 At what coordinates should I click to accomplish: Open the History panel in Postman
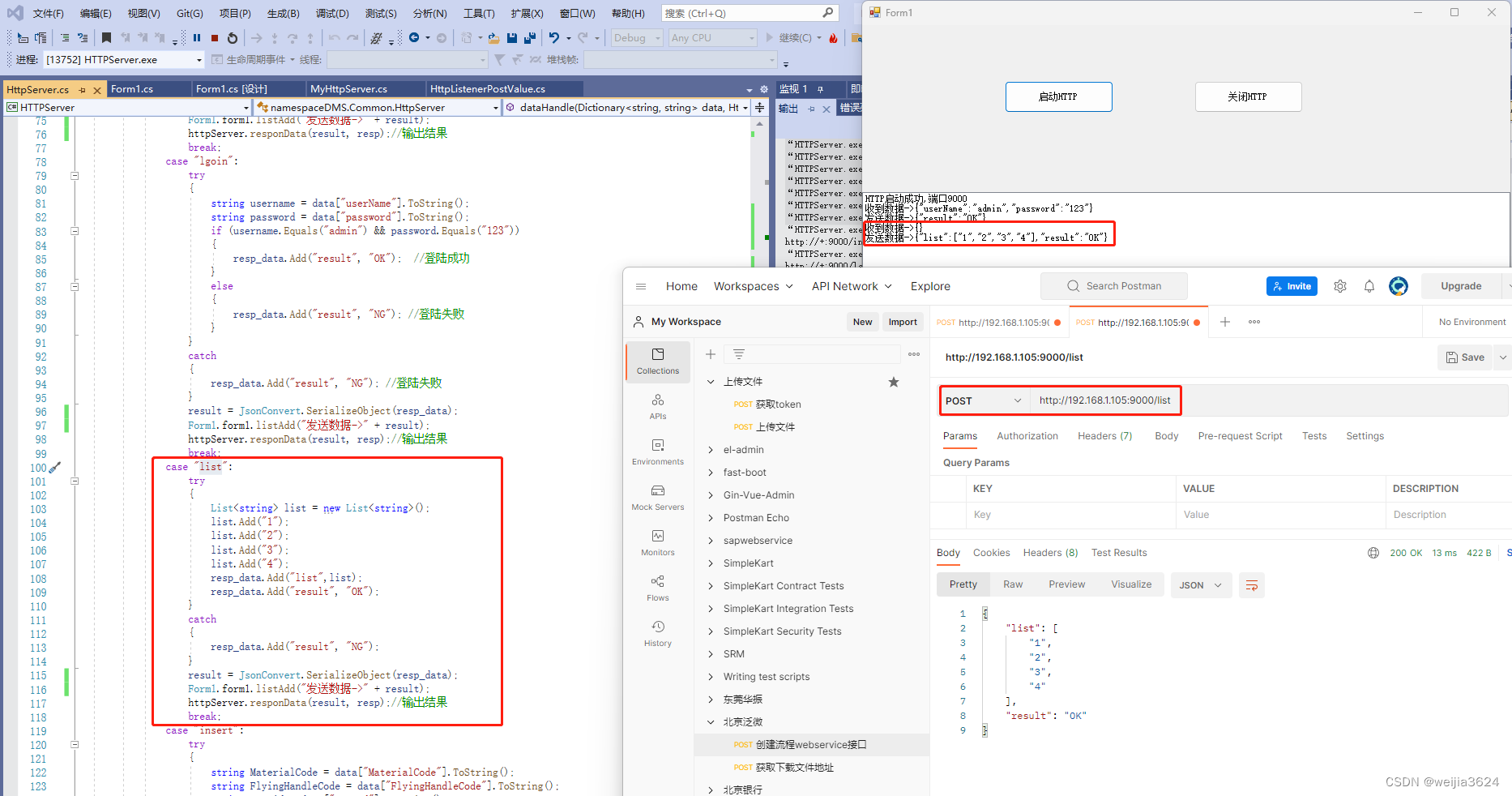pyautogui.click(x=657, y=633)
